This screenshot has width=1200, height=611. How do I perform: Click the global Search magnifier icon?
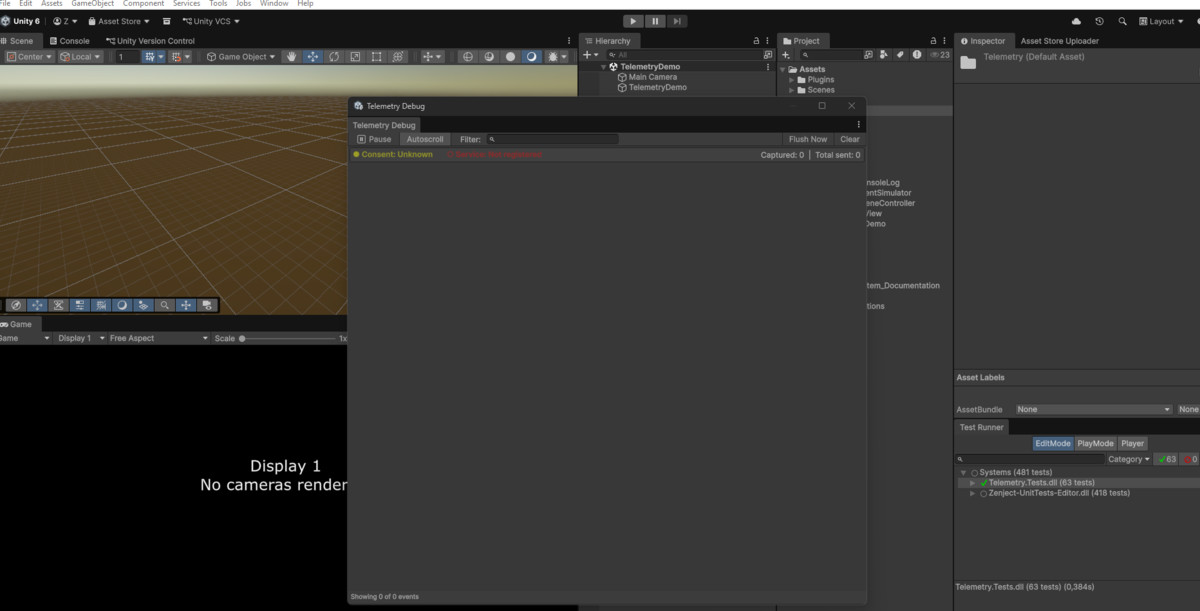1123,21
